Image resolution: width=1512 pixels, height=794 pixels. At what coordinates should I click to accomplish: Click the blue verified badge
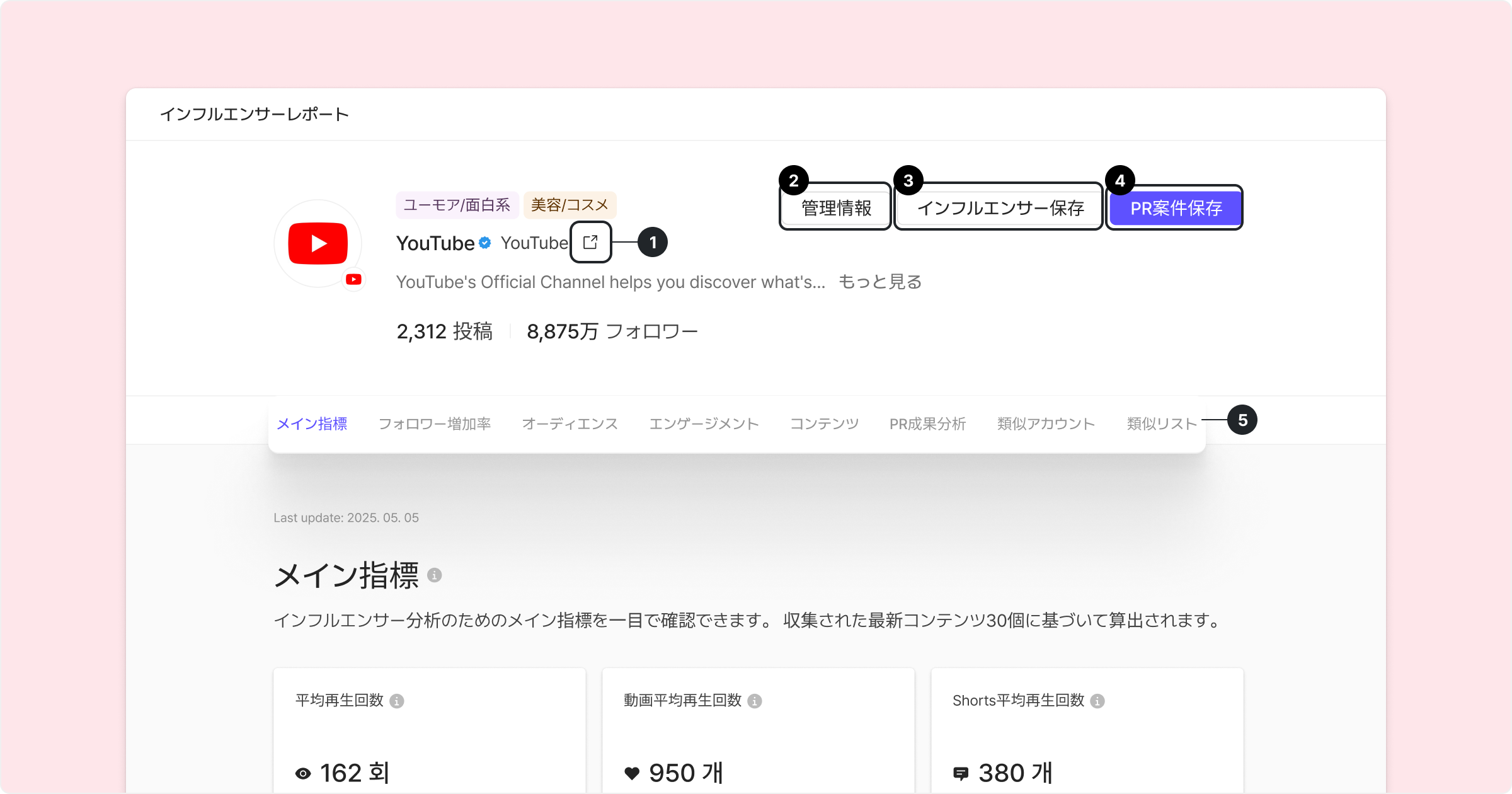(484, 243)
